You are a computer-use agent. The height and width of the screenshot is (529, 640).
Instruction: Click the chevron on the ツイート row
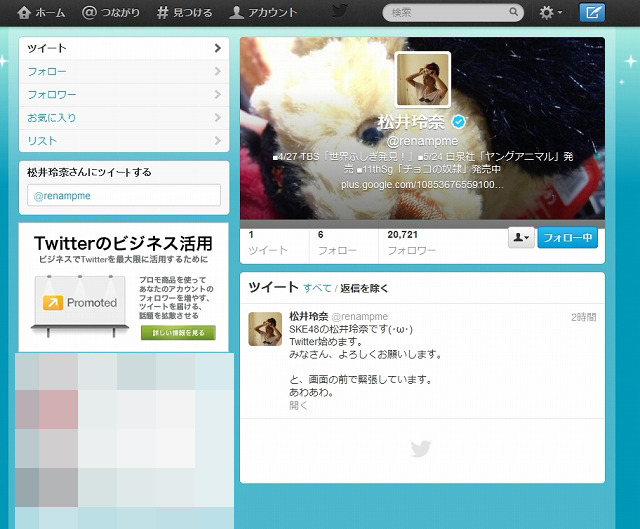218,48
